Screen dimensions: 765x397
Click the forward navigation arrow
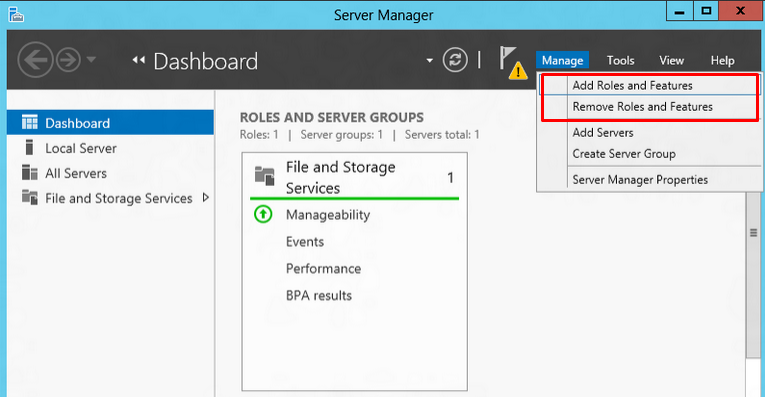[x=68, y=60]
